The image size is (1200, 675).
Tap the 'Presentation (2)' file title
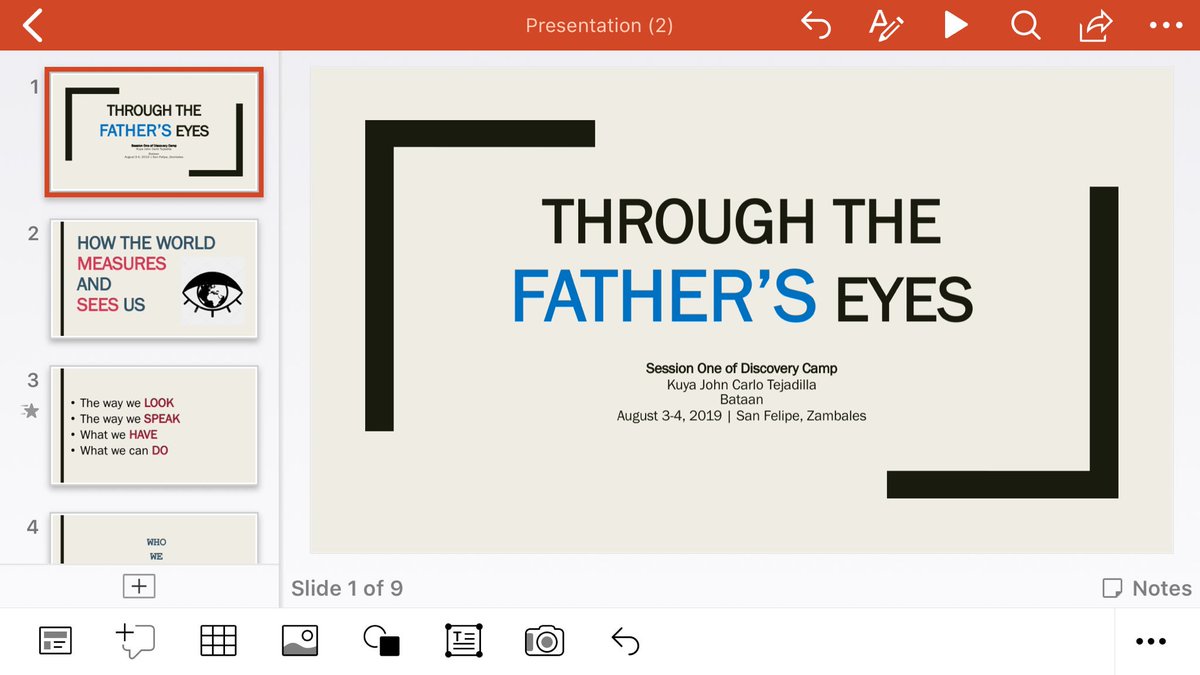[x=599, y=26]
